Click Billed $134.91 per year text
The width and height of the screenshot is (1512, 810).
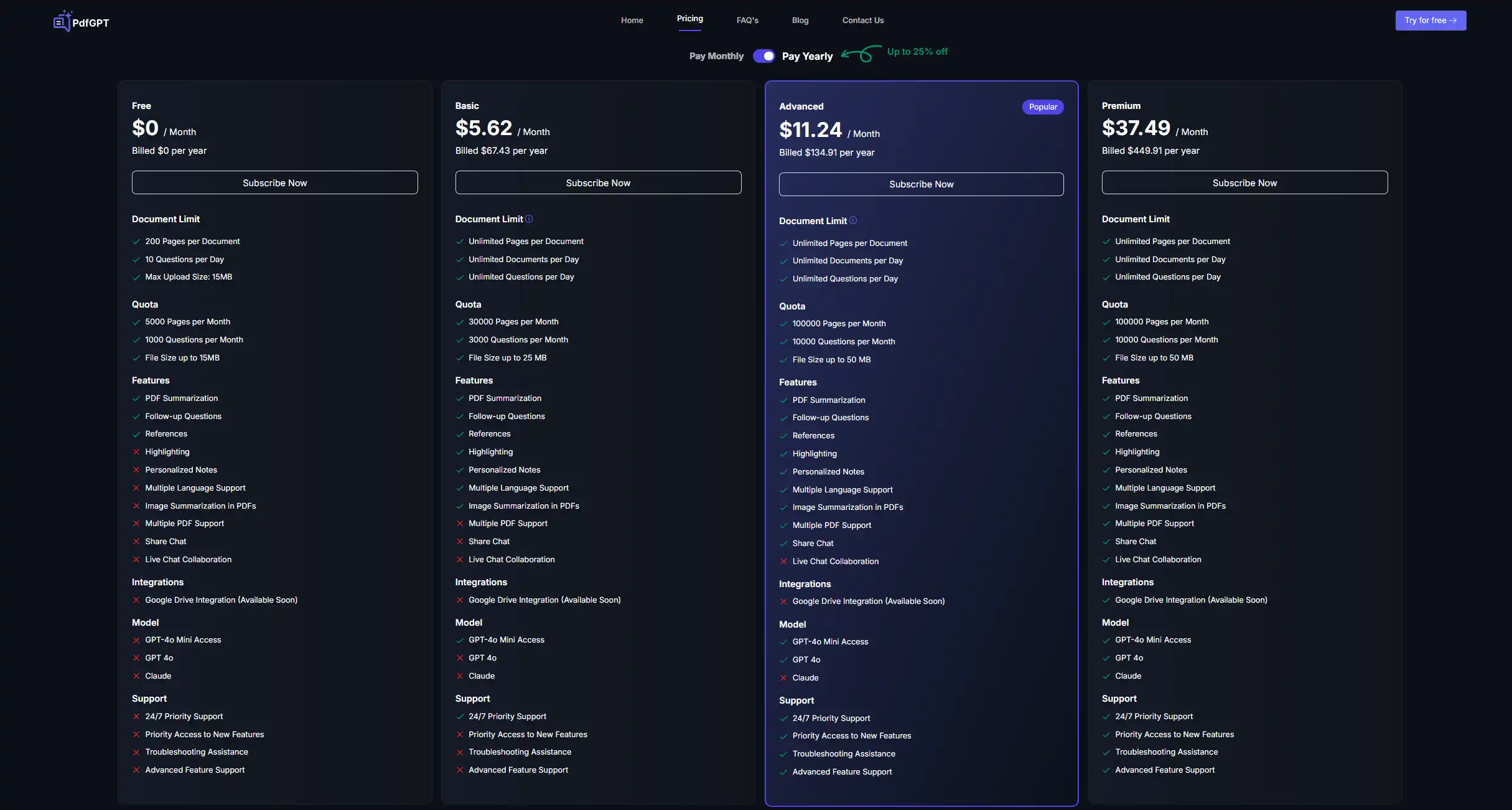826,153
